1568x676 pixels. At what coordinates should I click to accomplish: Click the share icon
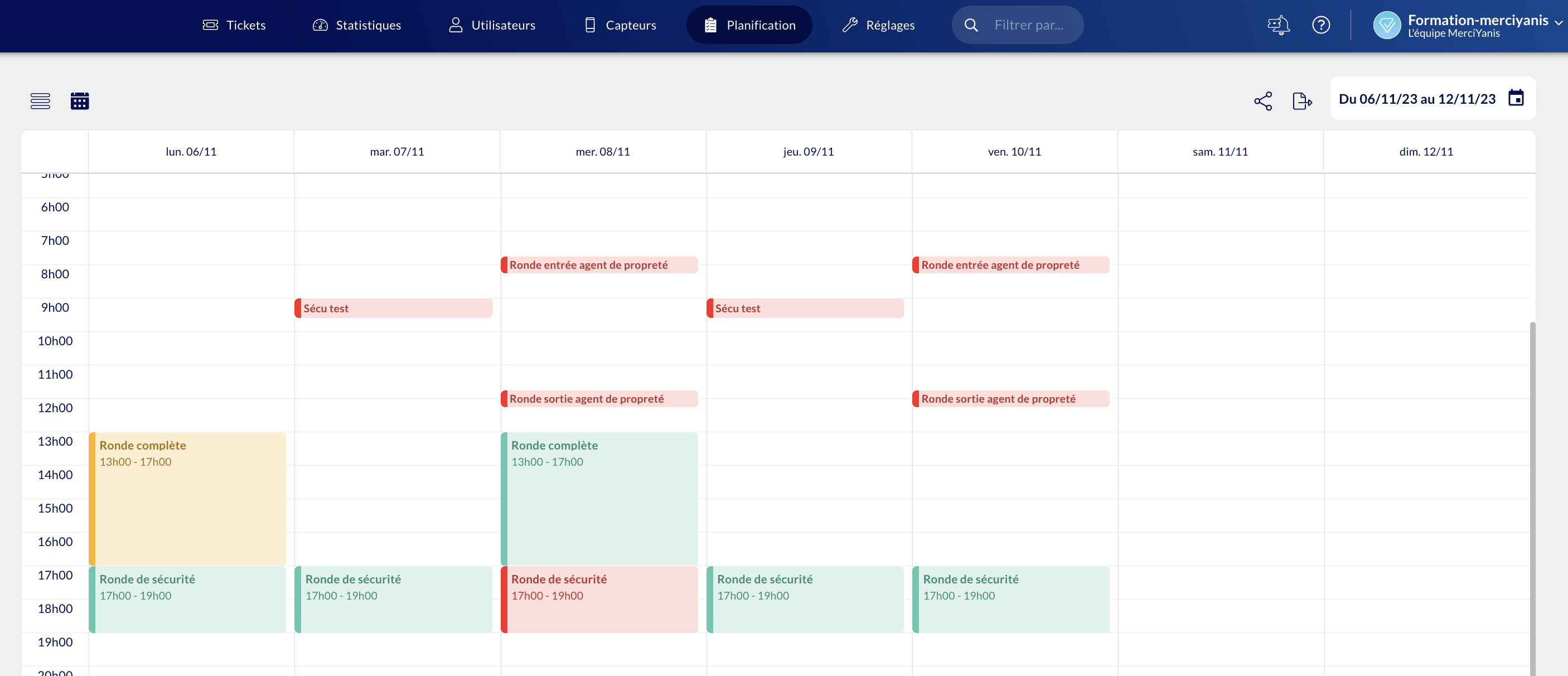coord(1263,100)
